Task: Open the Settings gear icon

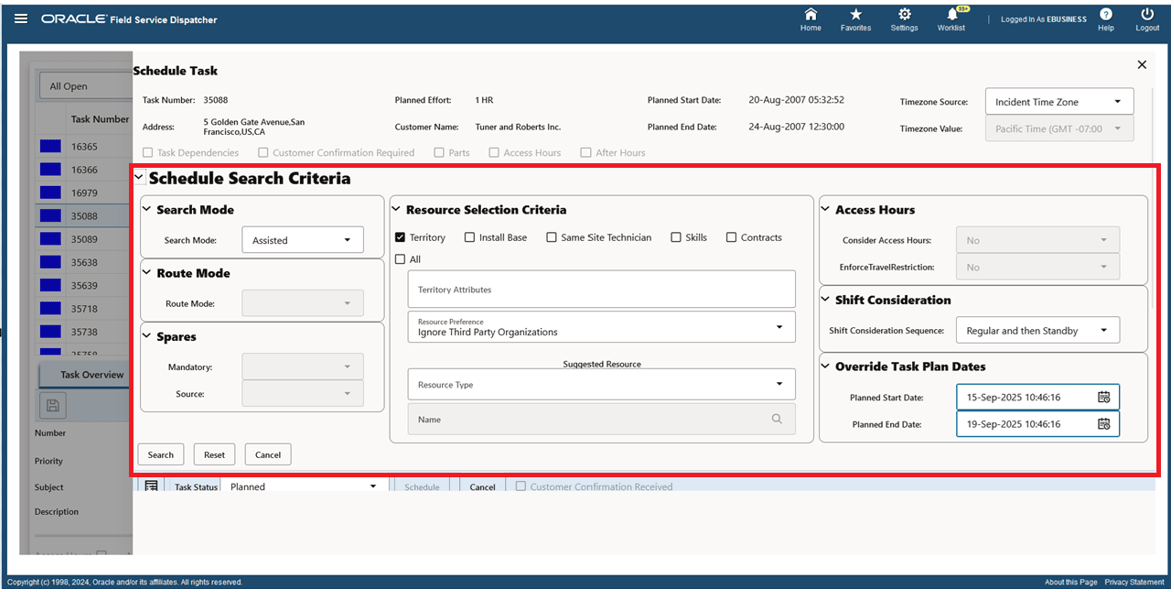Action: [x=904, y=18]
